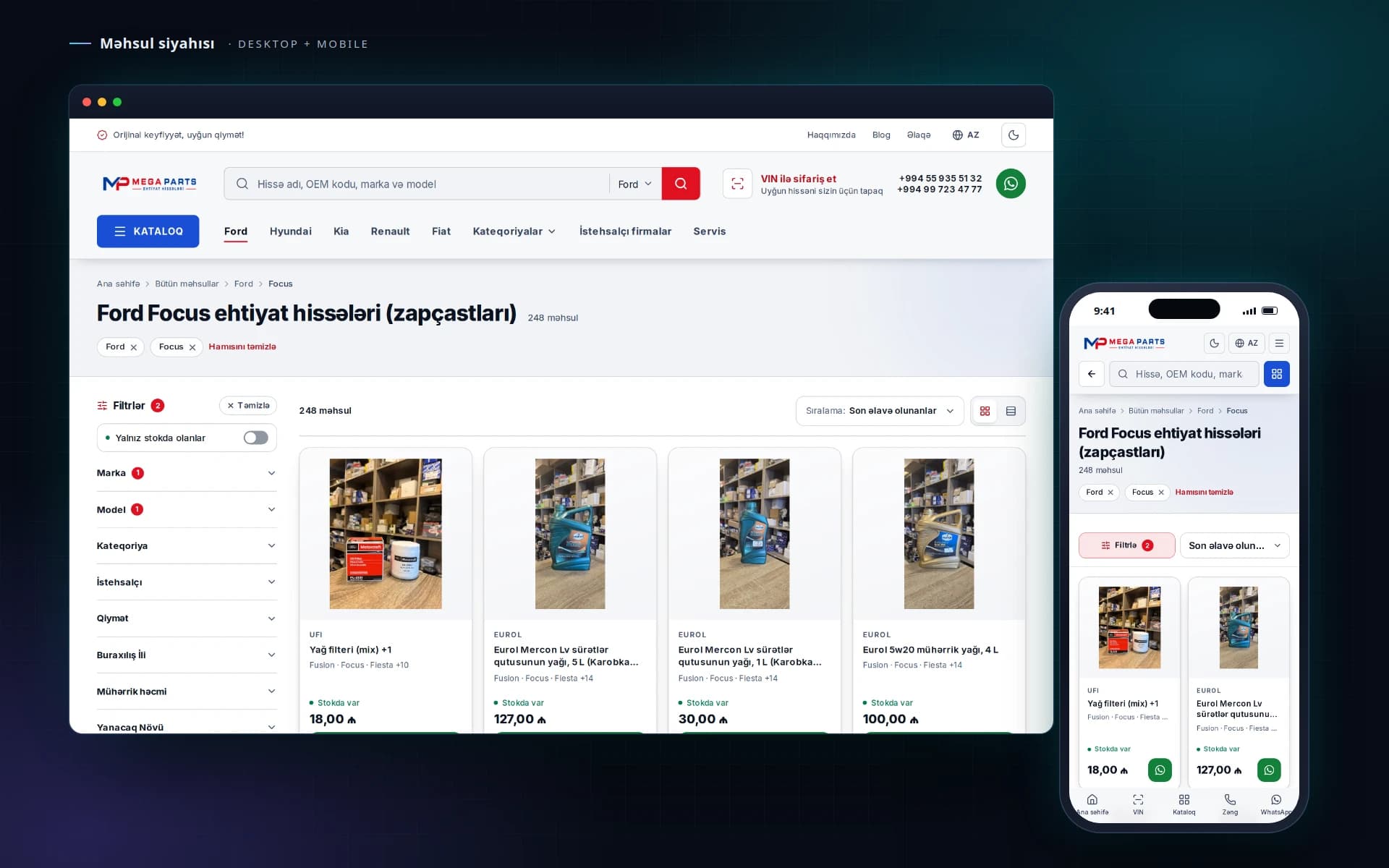The image size is (1389, 868).
Task: Click the blue KATALOQ button
Action: pos(148,231)
